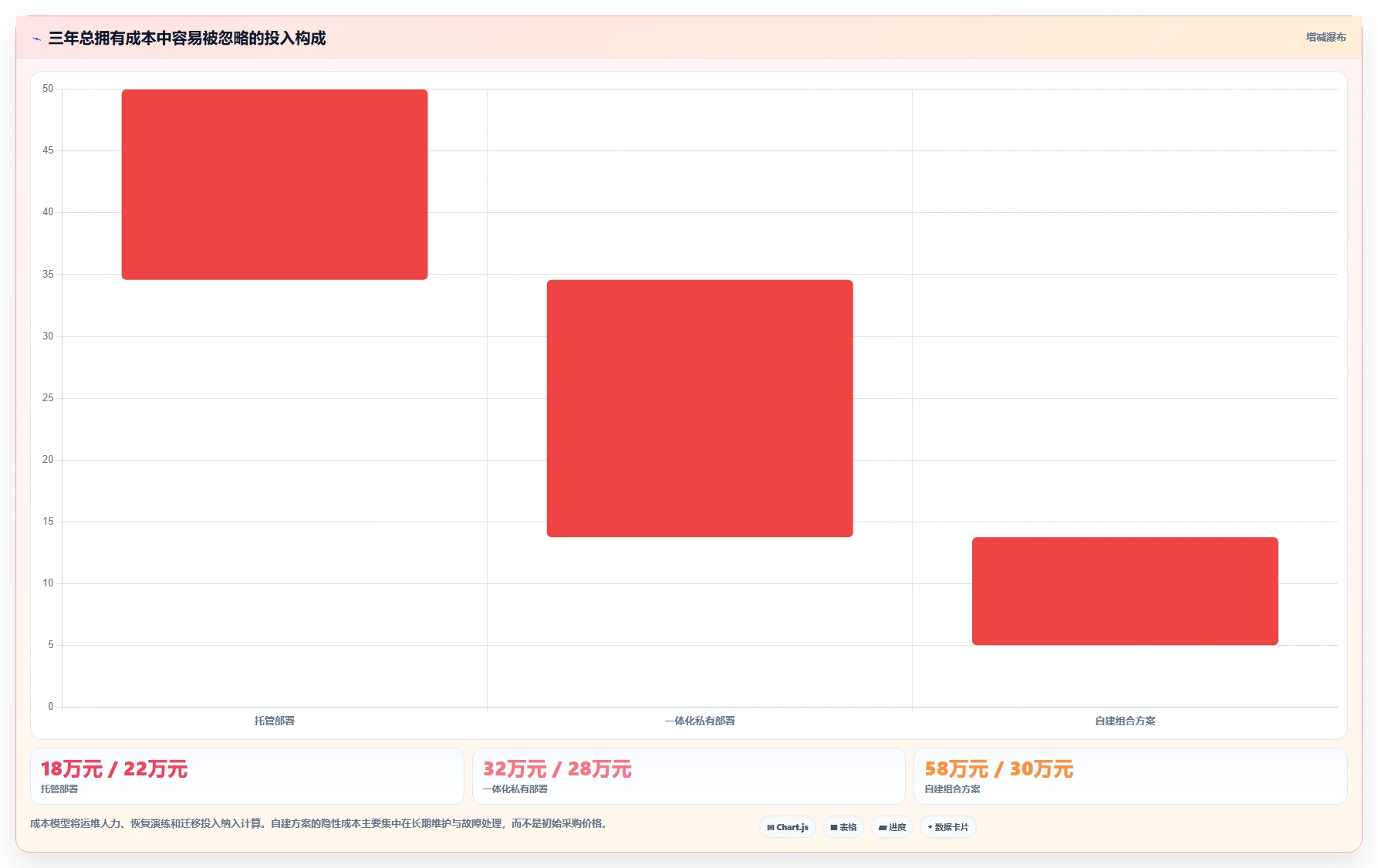Viewport: 1378px width, 868px height.
Task: Click the y-axis tick label 15
Action: [x=48, y=522]
